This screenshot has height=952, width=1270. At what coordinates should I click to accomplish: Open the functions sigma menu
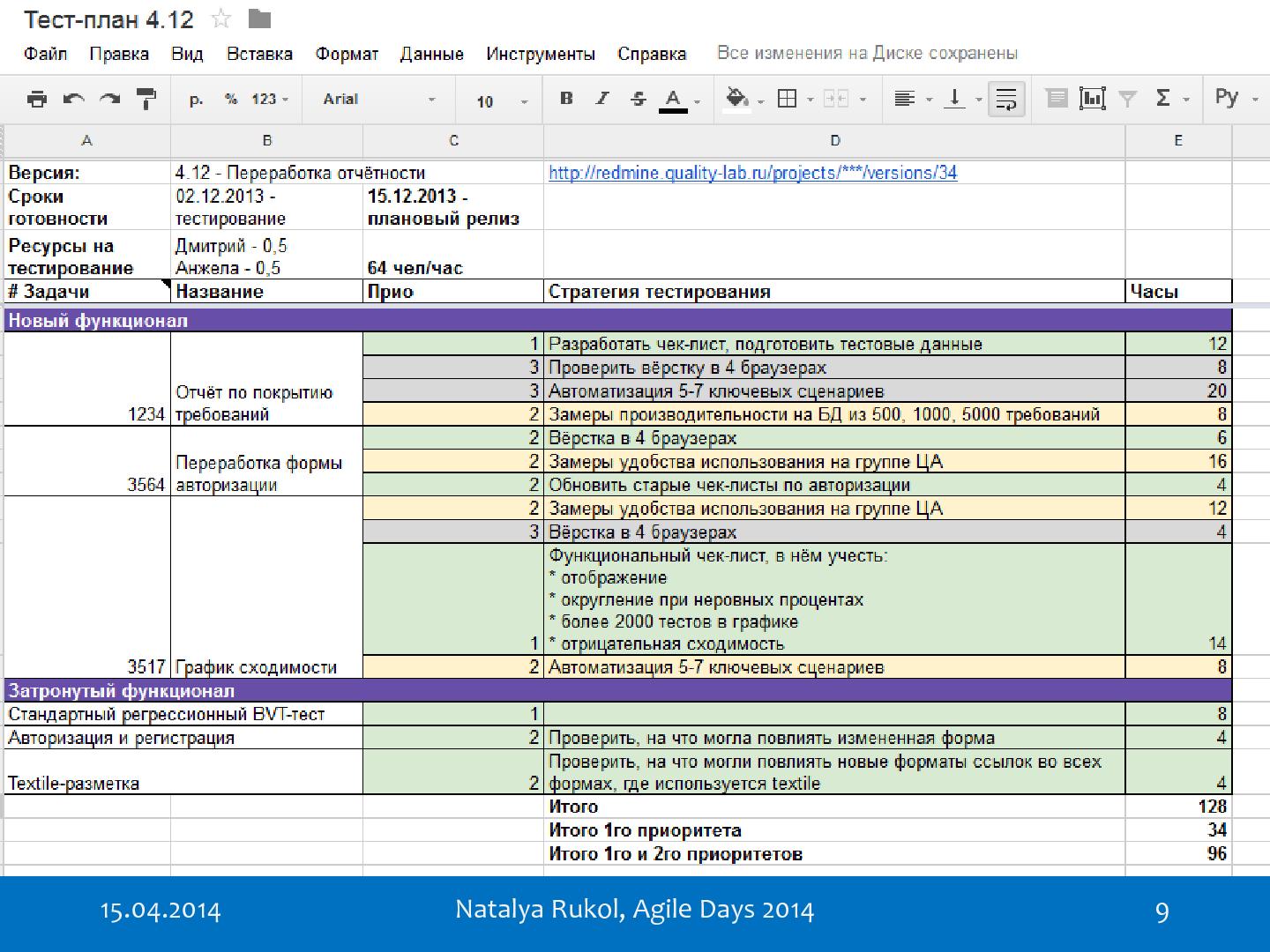pyautogui.click(x=1163, y=98)
